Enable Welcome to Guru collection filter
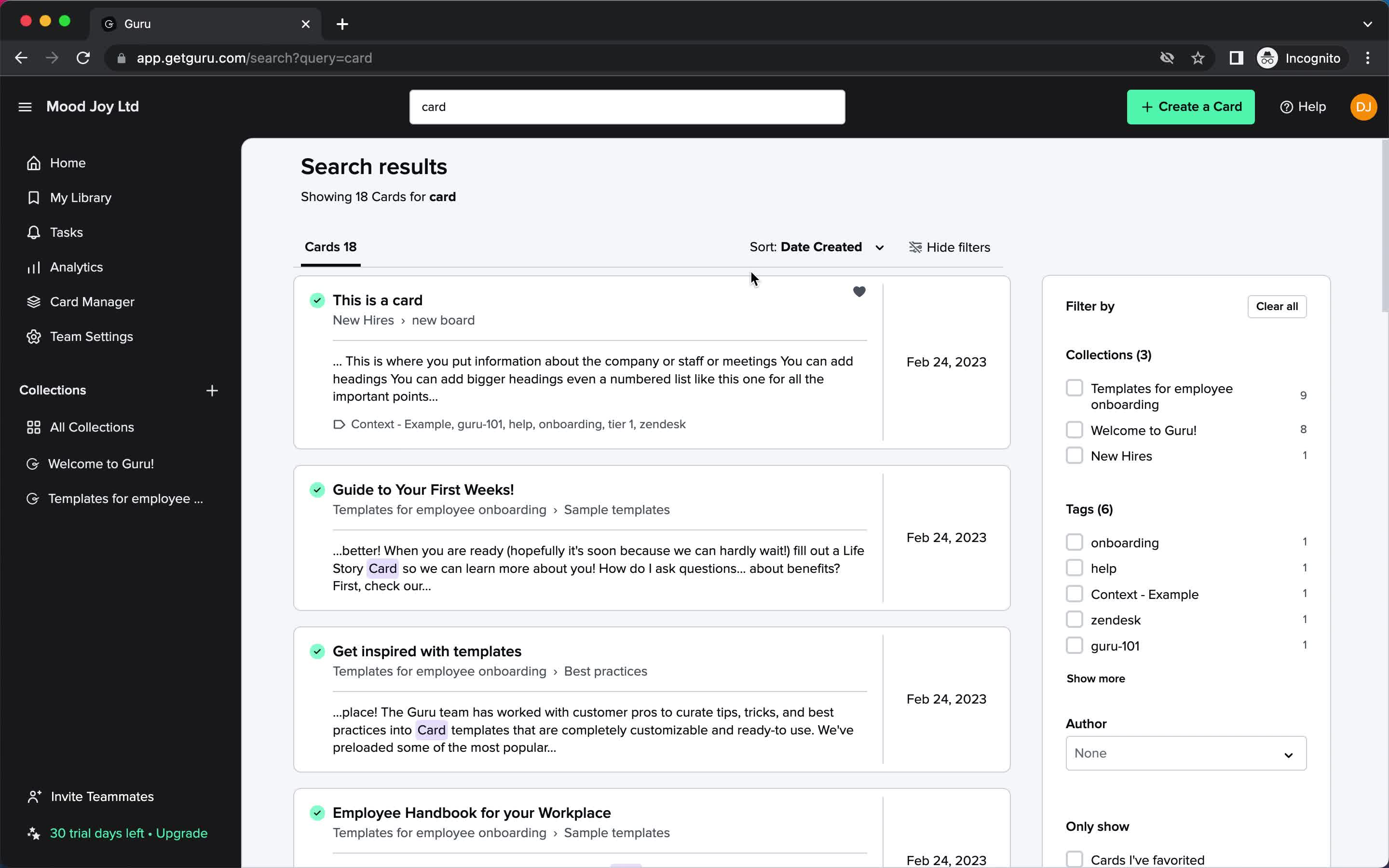The image size is (1389, 868). point(1075,429)
